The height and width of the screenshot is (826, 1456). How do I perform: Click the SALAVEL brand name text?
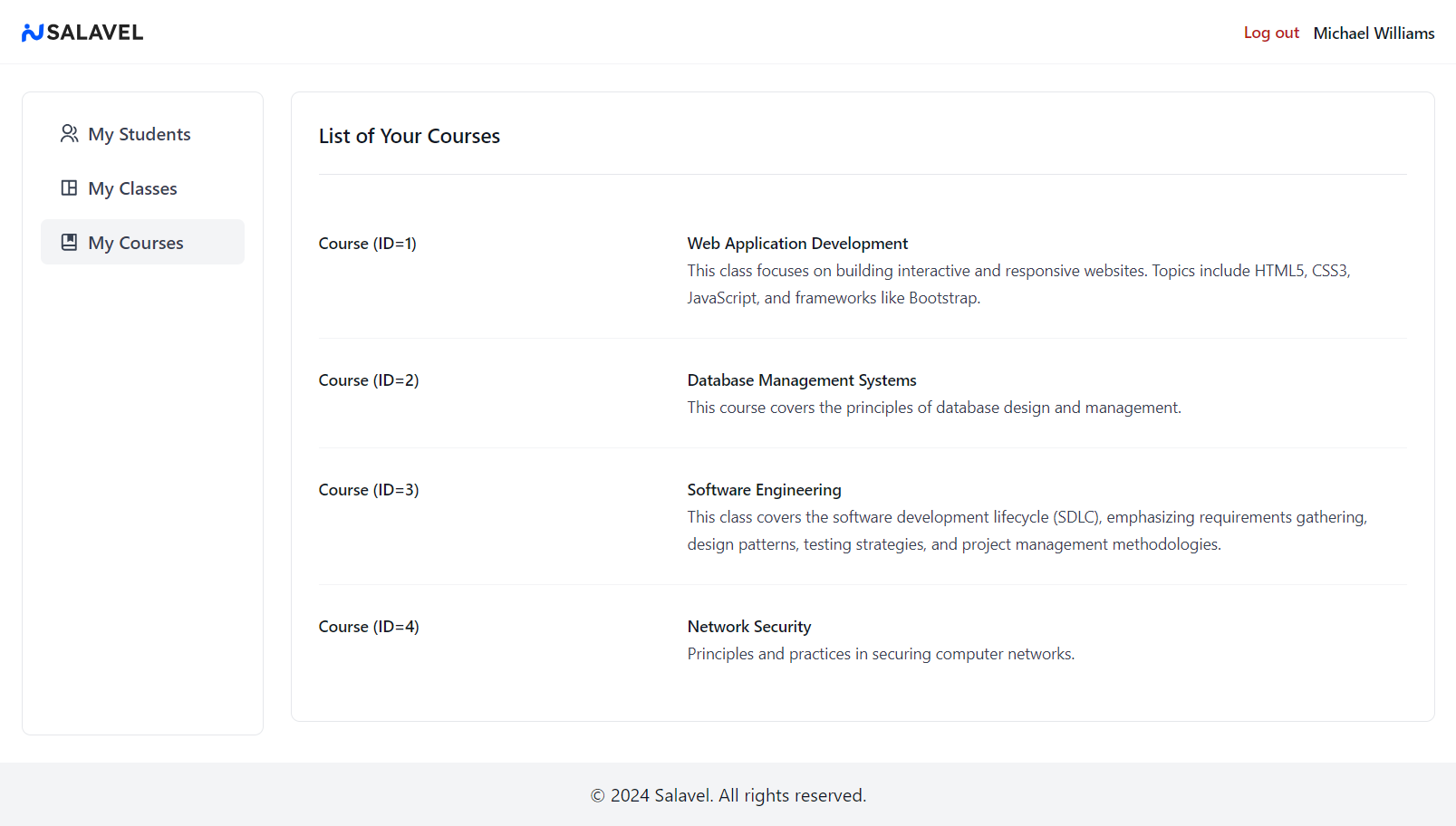95,33
